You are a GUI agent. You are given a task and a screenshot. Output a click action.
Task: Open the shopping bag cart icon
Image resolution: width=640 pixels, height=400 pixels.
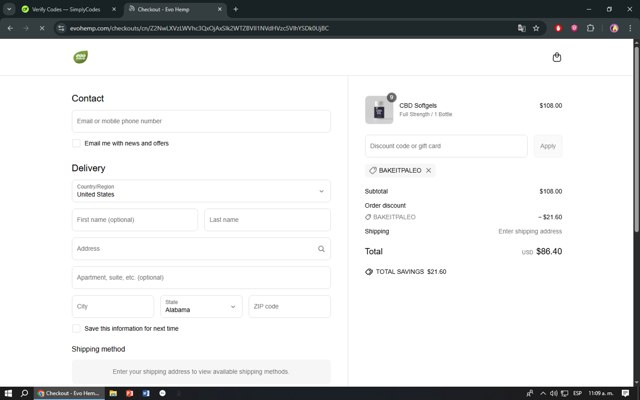[557, 57]
